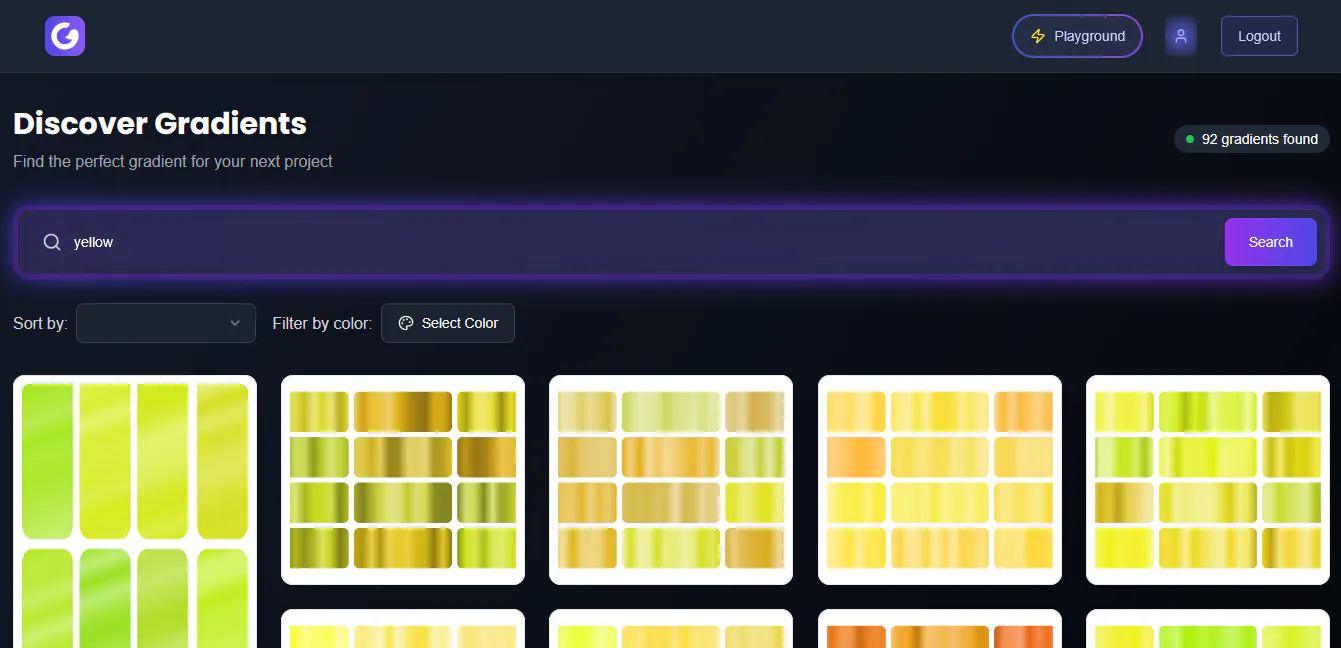This screenshot has height=648, width=1341.
Task: Click the purple G logo icon
Action: click(65, 36)
